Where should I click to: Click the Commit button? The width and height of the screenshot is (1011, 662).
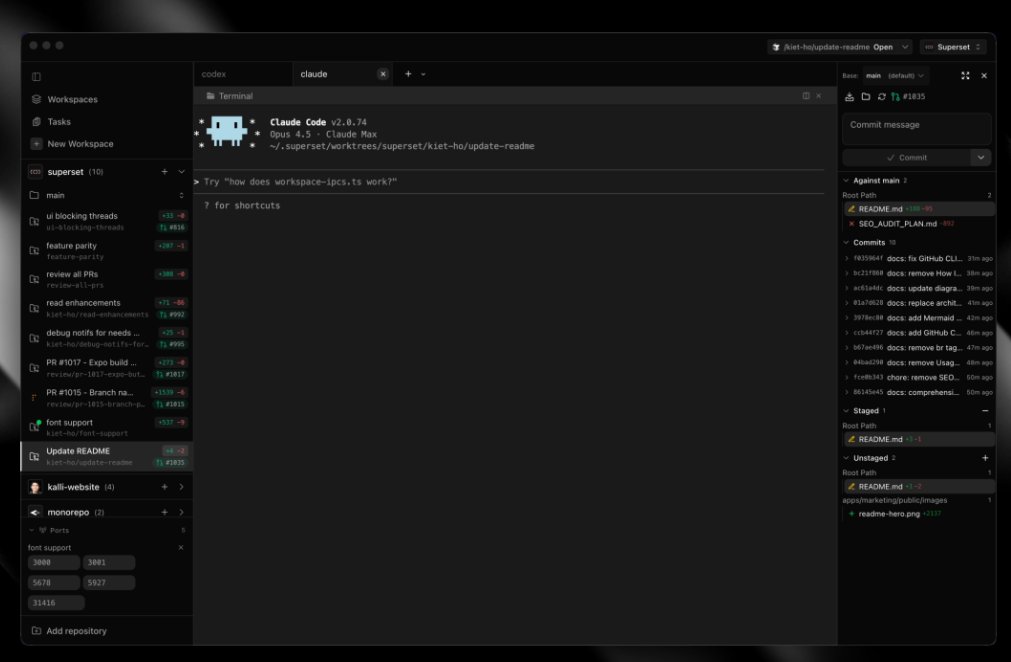(x=907, y=157)
